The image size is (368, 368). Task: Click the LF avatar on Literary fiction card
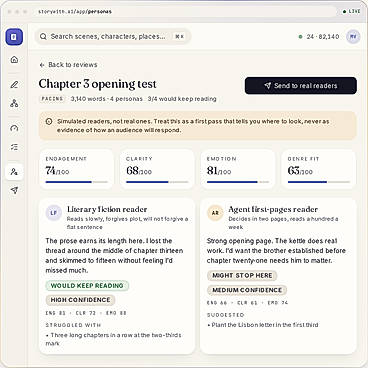pyautogui.click(x=53, y=213)
